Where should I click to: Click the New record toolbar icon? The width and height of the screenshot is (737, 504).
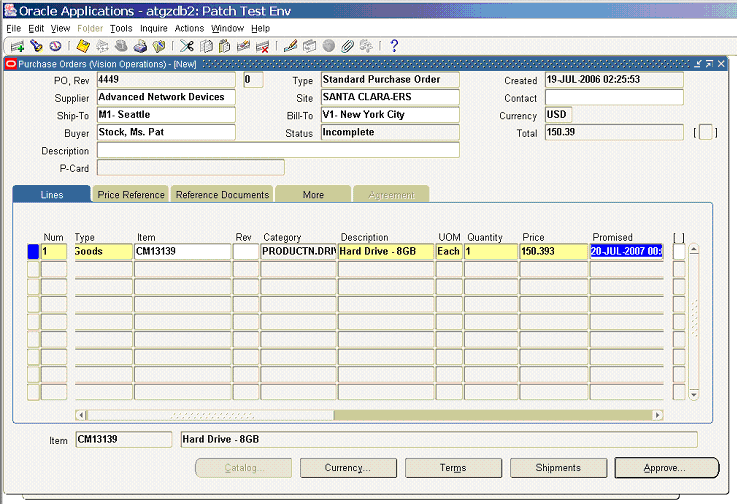click(x=17, y=46)
